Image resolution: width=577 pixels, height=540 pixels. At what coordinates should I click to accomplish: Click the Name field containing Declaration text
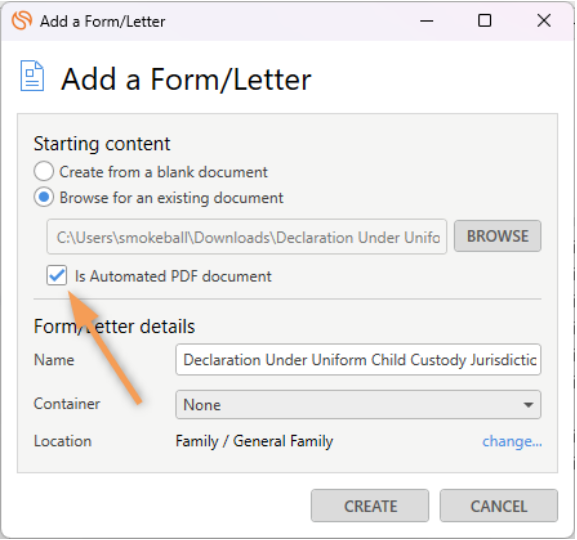coord(358,360)
